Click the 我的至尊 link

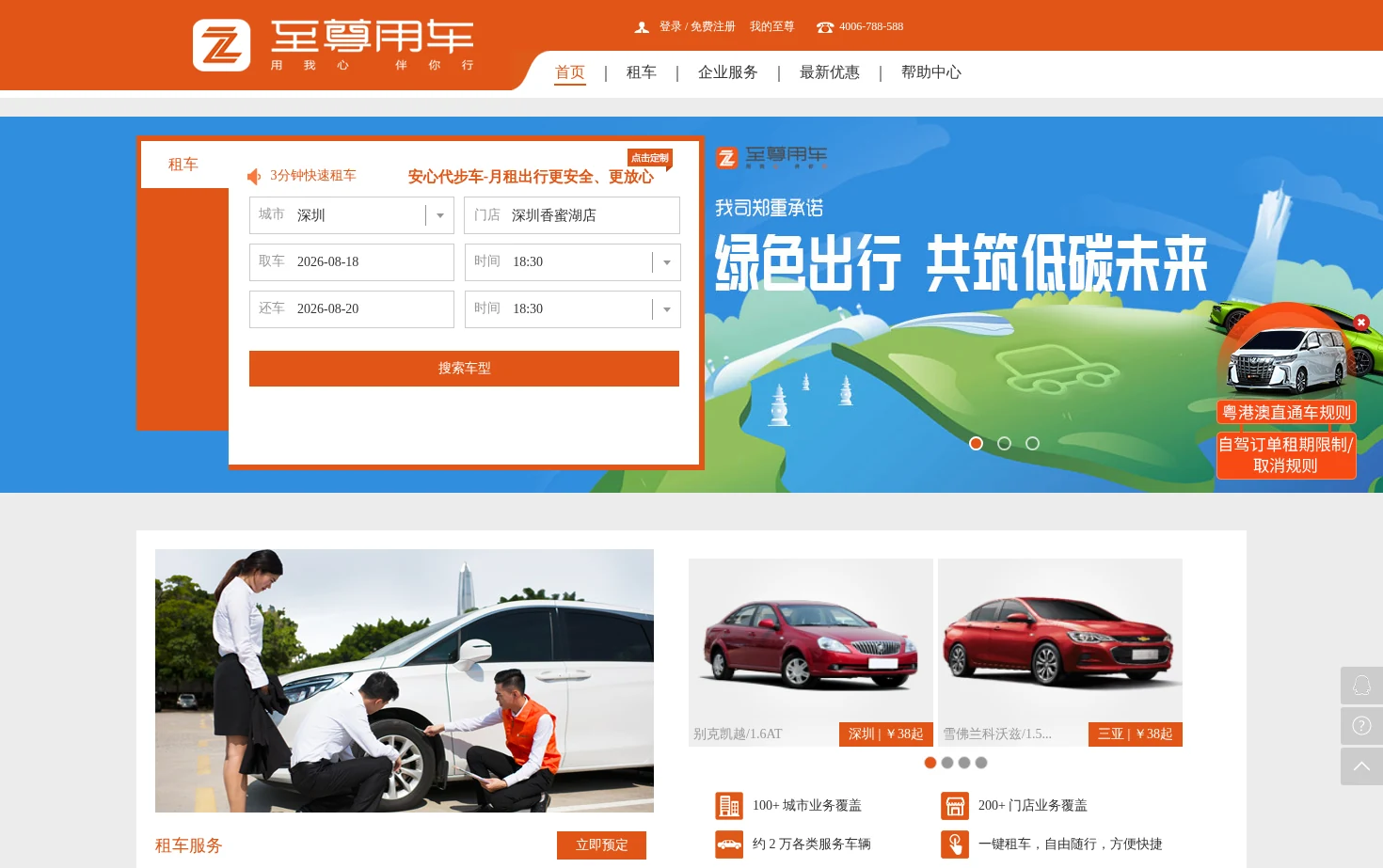point(772,26)
